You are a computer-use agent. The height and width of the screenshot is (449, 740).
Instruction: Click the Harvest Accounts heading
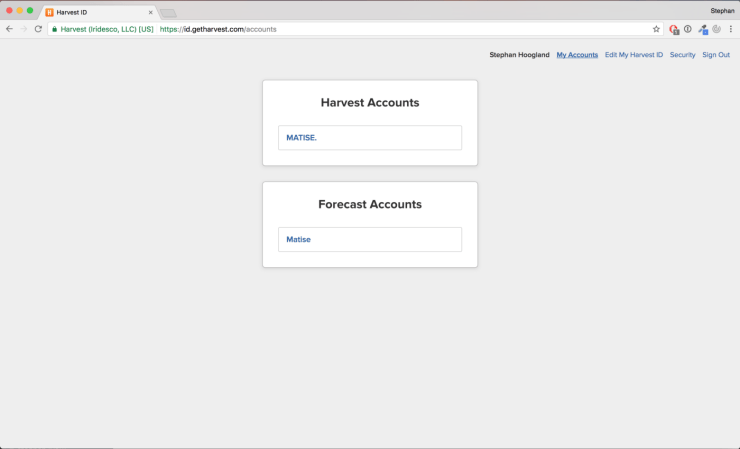(370, 102)
